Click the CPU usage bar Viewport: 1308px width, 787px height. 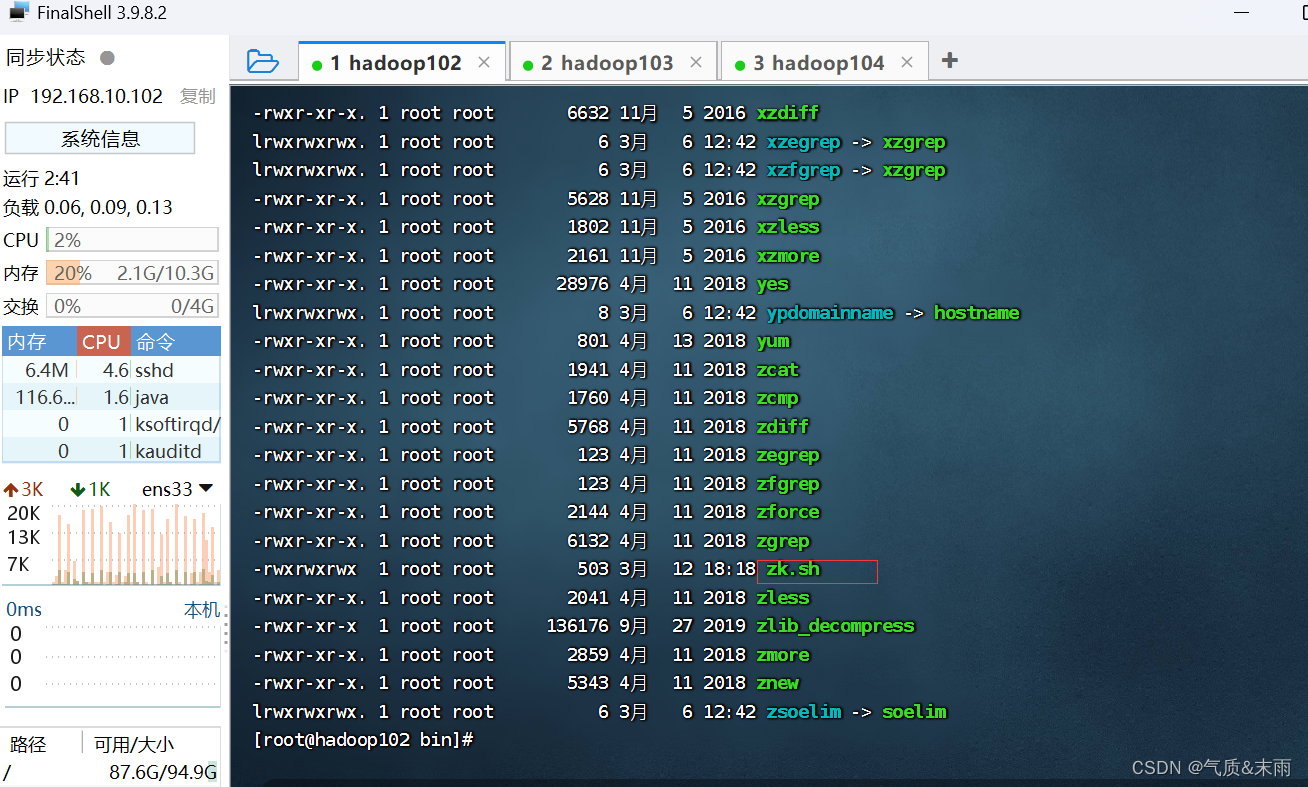(x=132, y=240)
